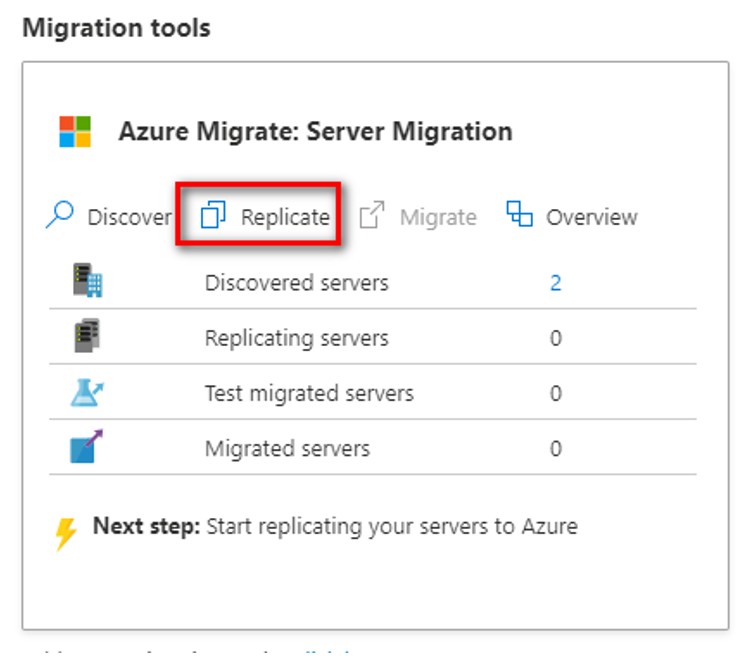Image resolution: width=740 pixels, height=663 pixels.
Task: Open the Discovered servers count 2 link
Action: click(555, 283)
